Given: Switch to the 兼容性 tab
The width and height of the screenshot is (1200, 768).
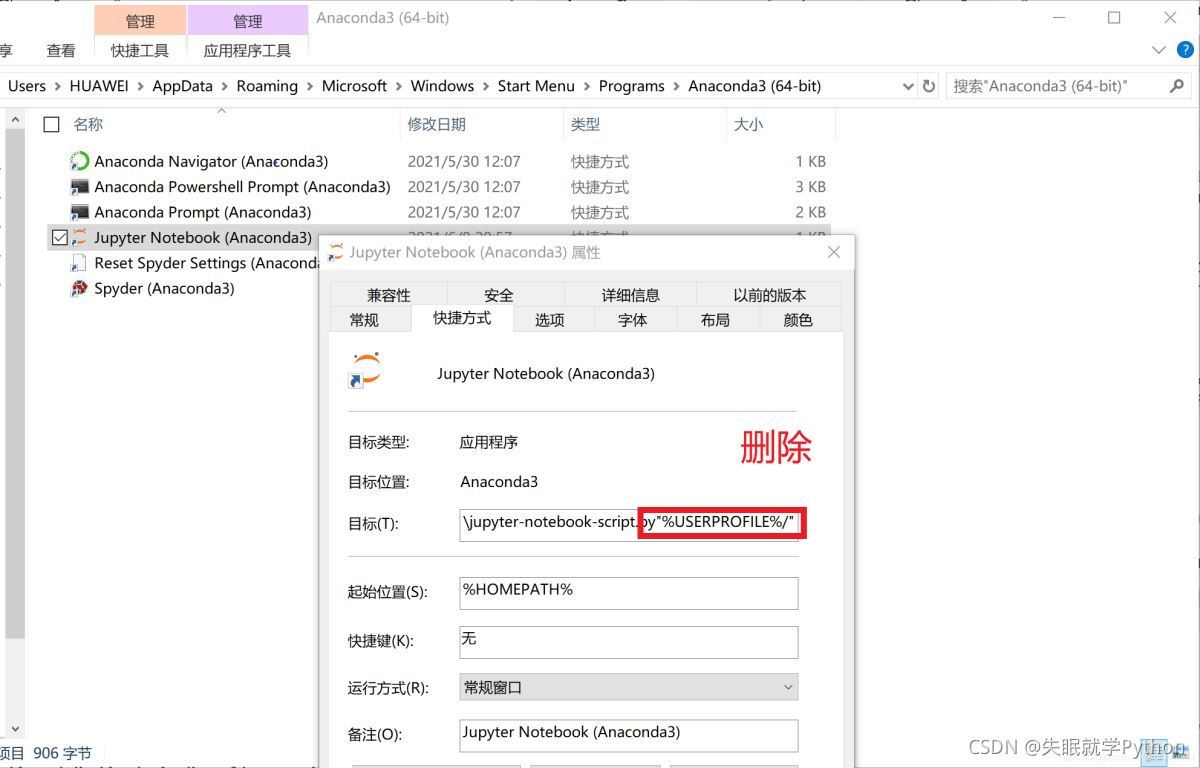Looking at the screenshot, I should click(x=388, y=295).
